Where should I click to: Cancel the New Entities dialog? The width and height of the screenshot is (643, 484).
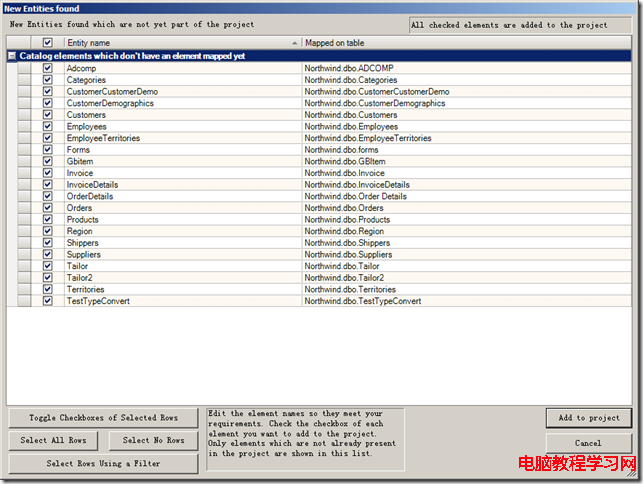[588, 443]
